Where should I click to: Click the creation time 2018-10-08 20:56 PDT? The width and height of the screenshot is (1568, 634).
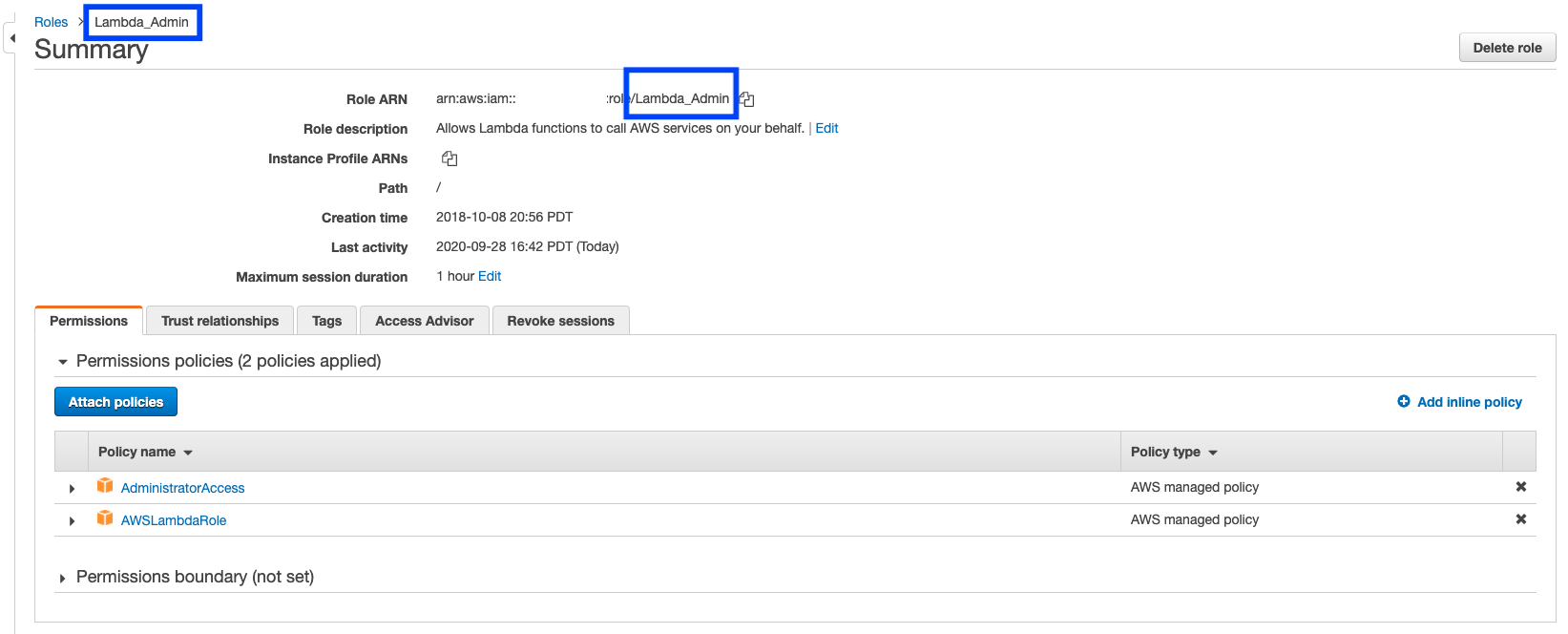[504, 217]
